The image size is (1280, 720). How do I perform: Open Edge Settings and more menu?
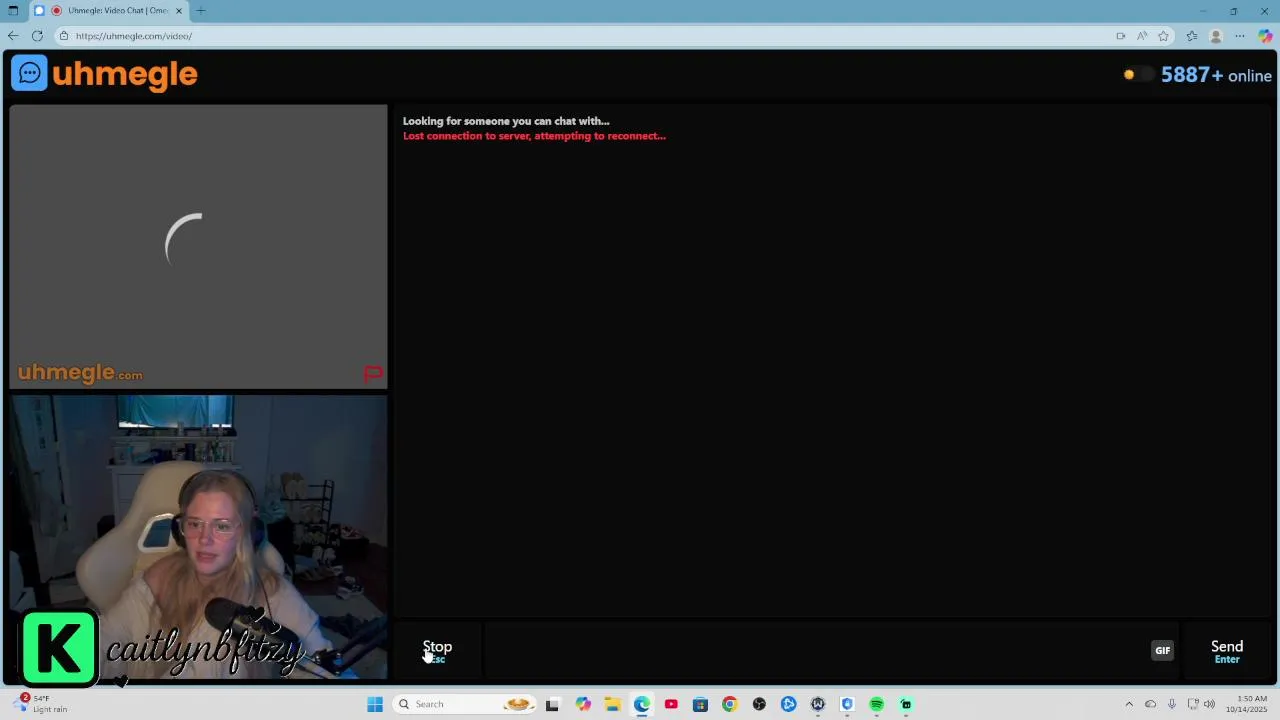point(1240,36)
